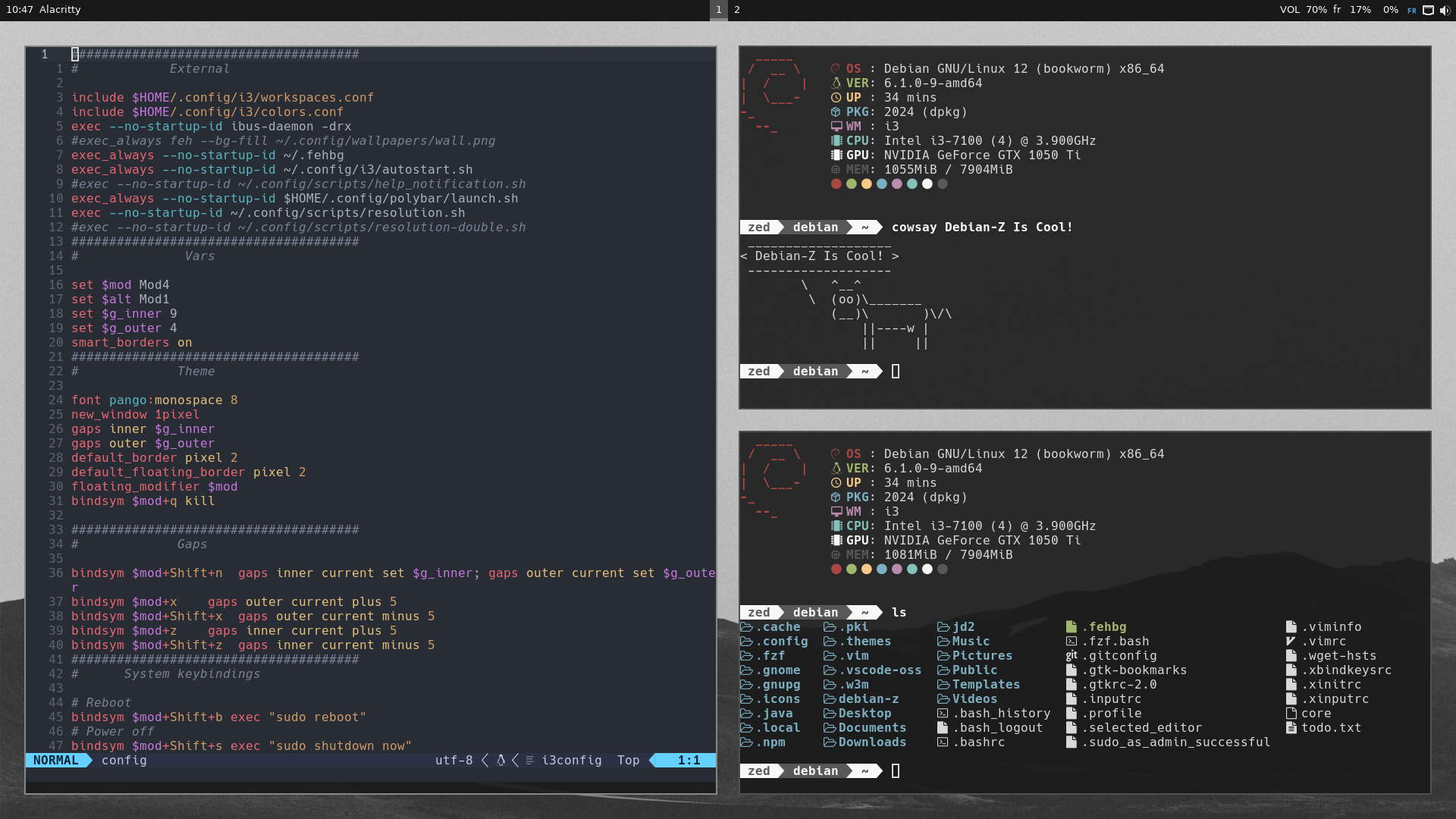Select the git icon next to .gitconfig
The width and height of the screenshot is (1456, 819).
pos(1071,655)
